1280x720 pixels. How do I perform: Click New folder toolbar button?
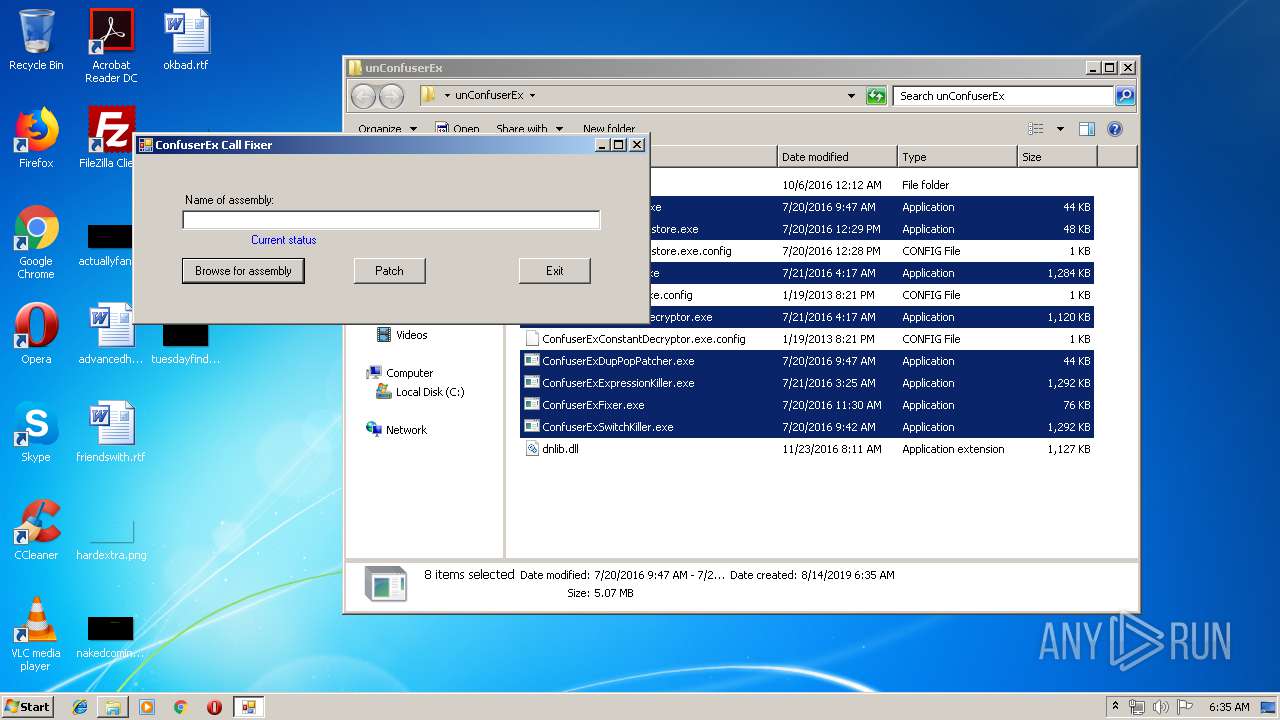[x=609, y=129]
